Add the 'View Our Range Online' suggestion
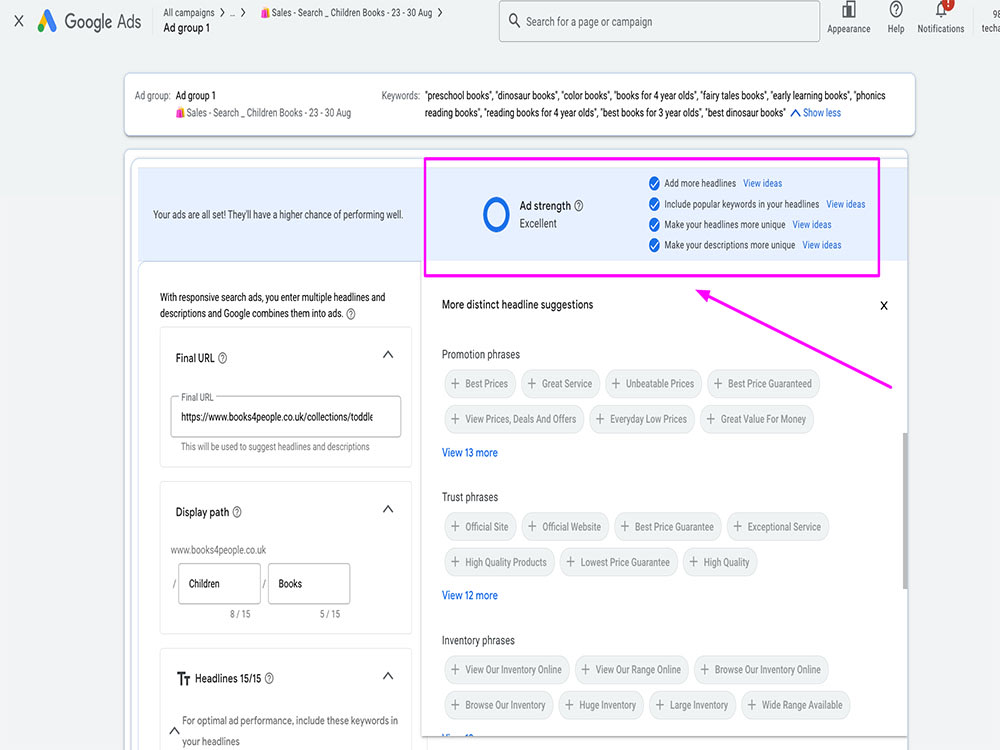Image resolution: width=1000 pixels, height=750 pixels. (x=631, y=670)
